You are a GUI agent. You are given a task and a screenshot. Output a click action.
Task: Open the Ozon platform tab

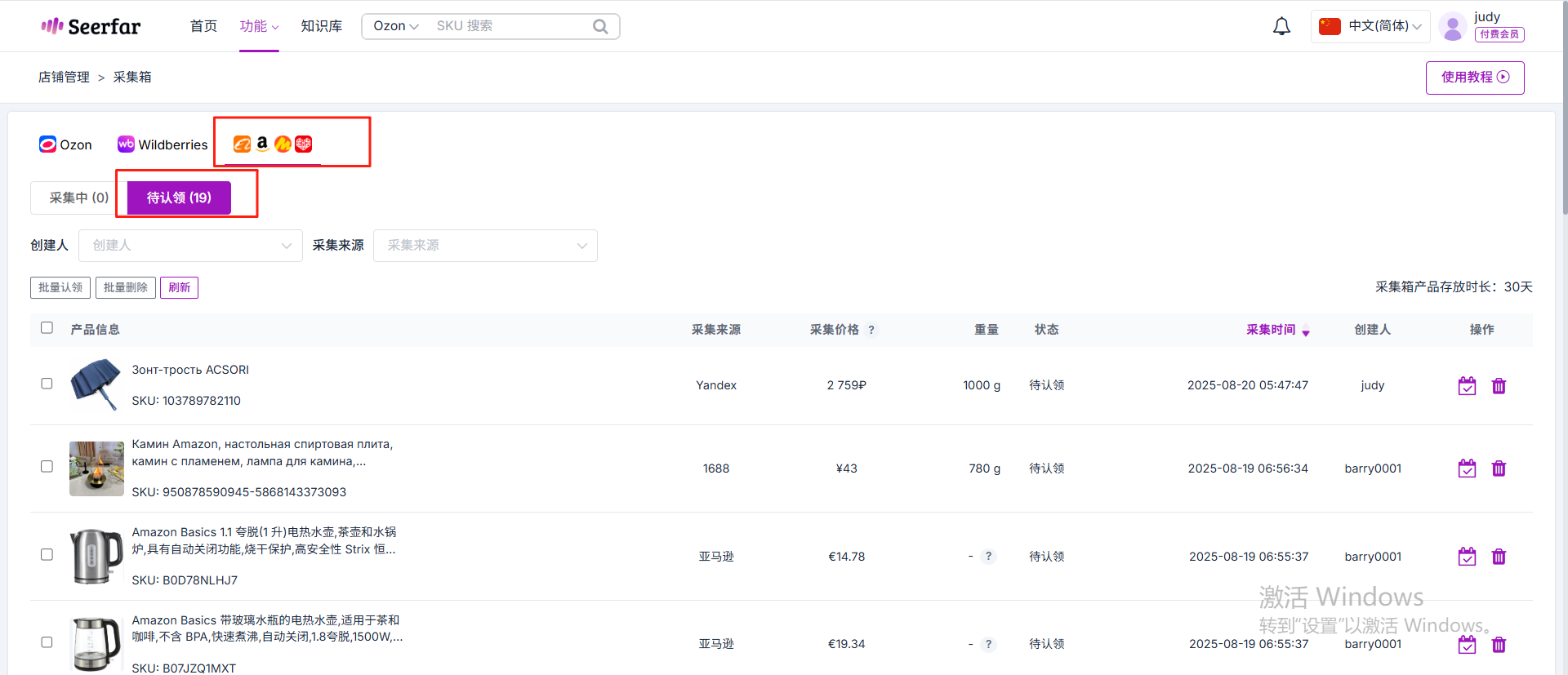click(65, 144)
